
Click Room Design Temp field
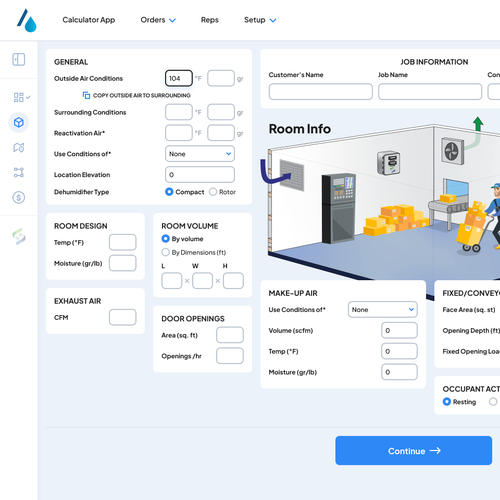(123, 242)
